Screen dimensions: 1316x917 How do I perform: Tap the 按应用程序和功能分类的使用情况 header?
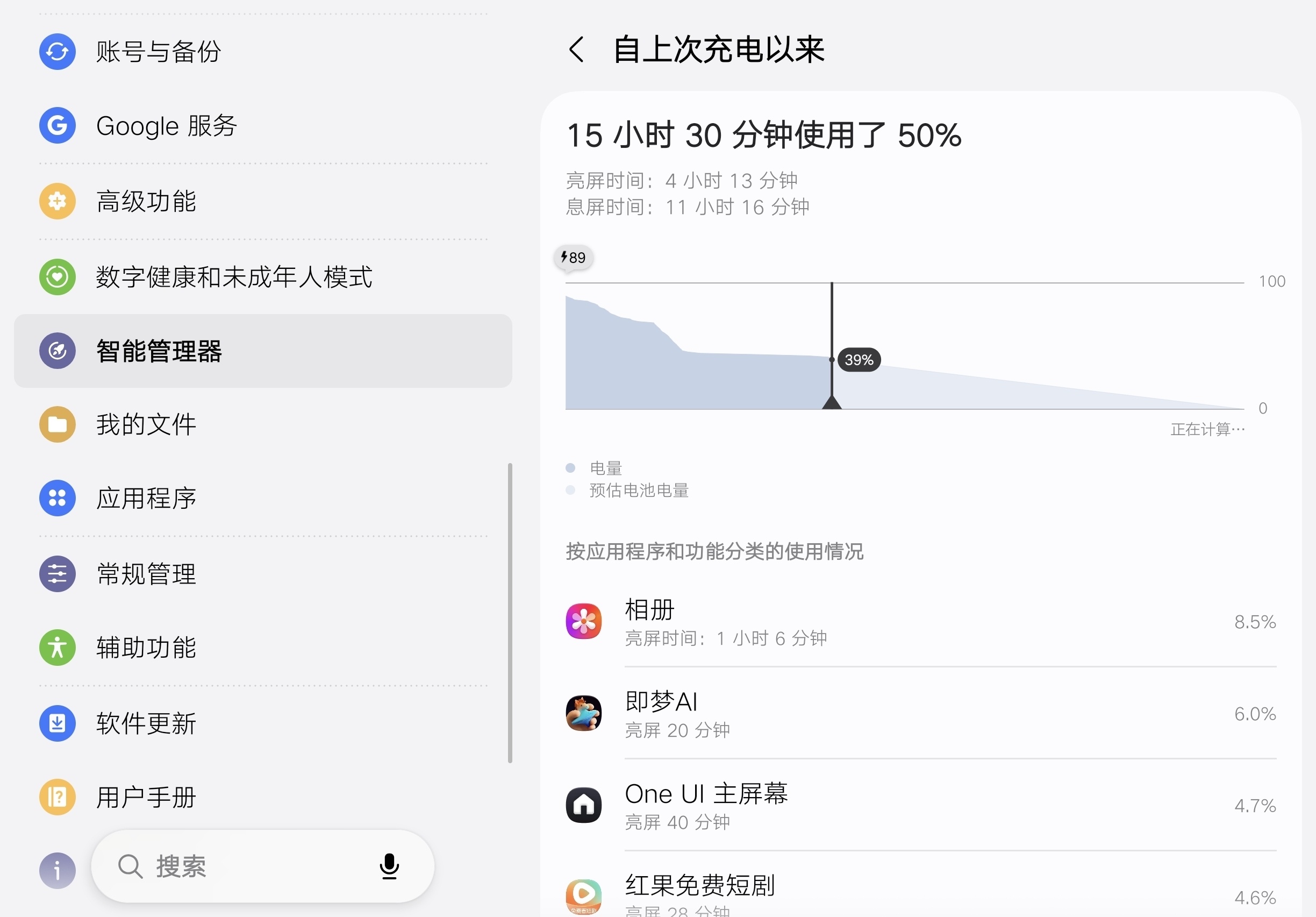click(715, 551)
